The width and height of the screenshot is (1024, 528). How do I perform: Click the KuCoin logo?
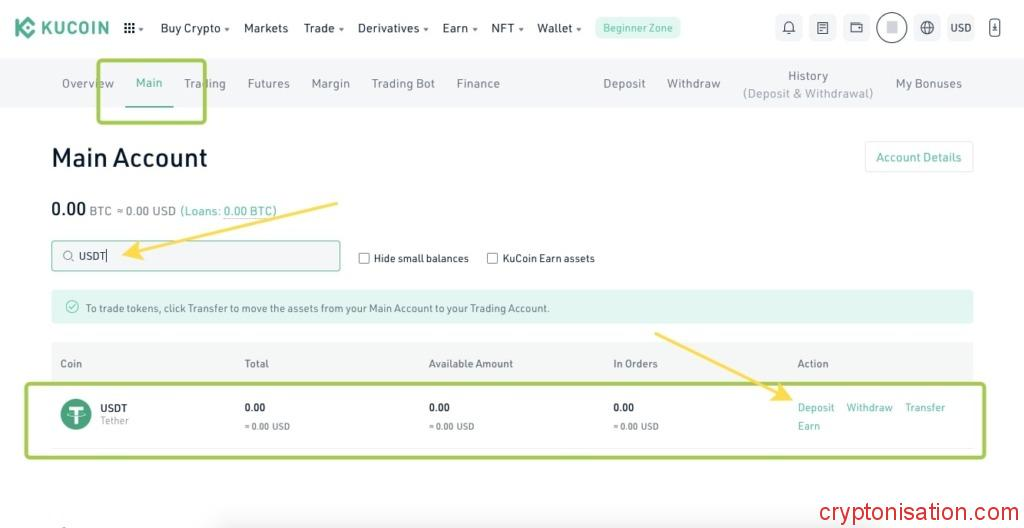[62, 28]
